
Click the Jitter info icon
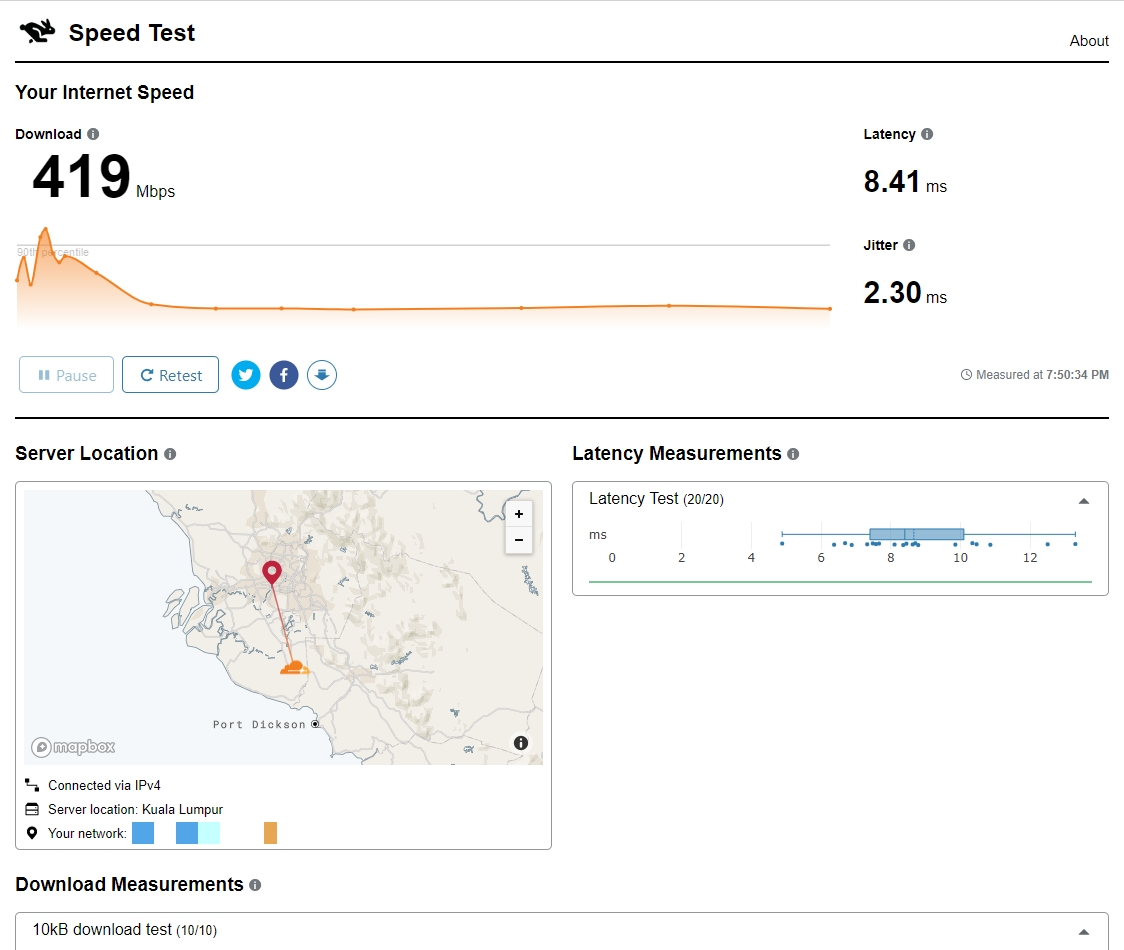[x=909, y=245]
